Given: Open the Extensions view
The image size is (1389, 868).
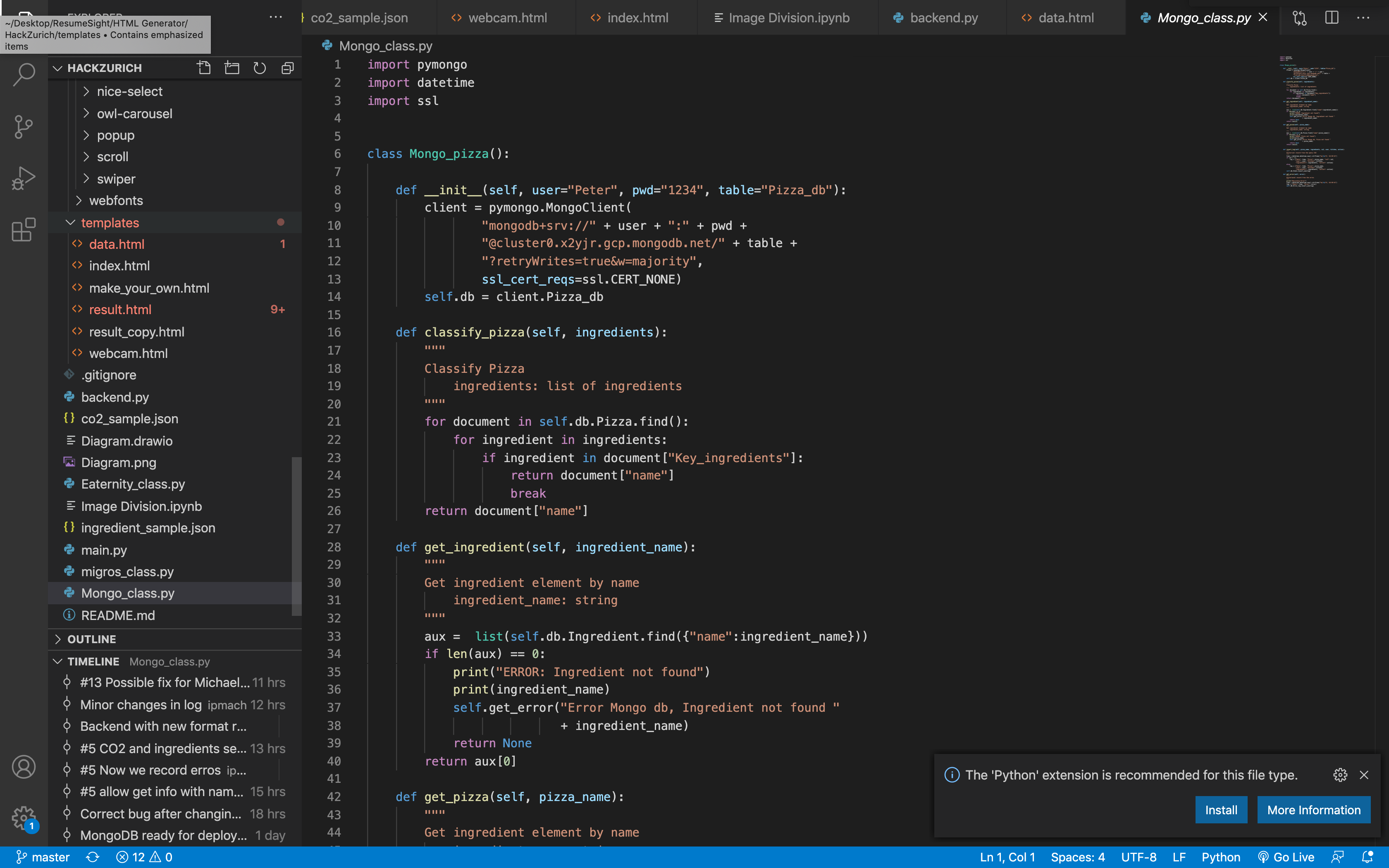Looking at the screenshot, I should 24,230.
